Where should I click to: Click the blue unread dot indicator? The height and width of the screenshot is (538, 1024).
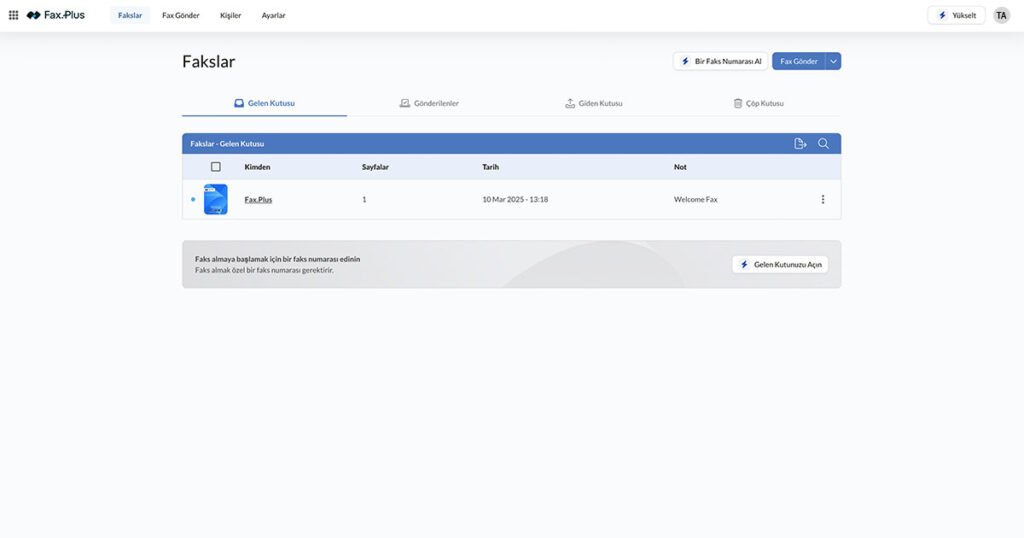(193, 199)
